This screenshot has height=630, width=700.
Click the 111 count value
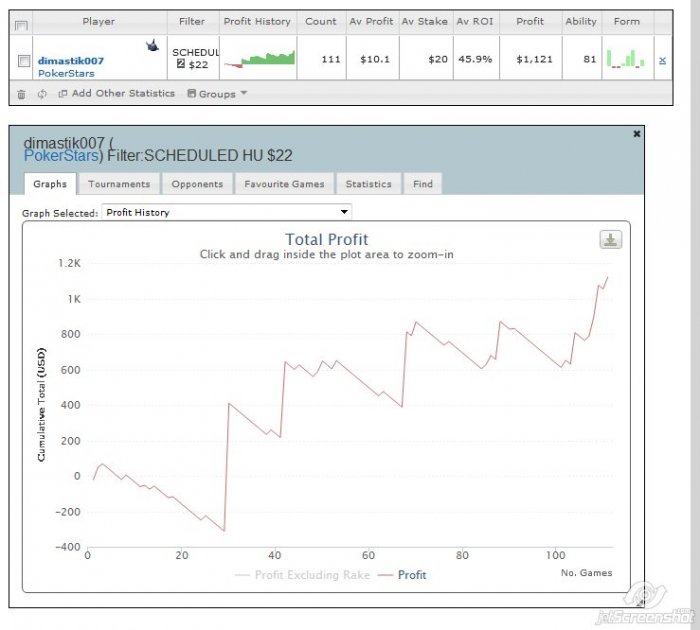[x=331, y=59]
